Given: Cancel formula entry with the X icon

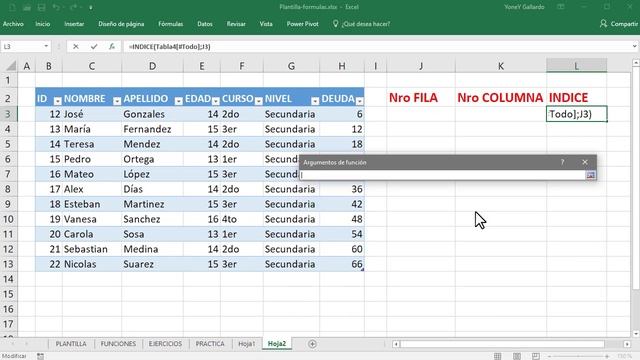Looking at the screenshot, I should (76, 47).
